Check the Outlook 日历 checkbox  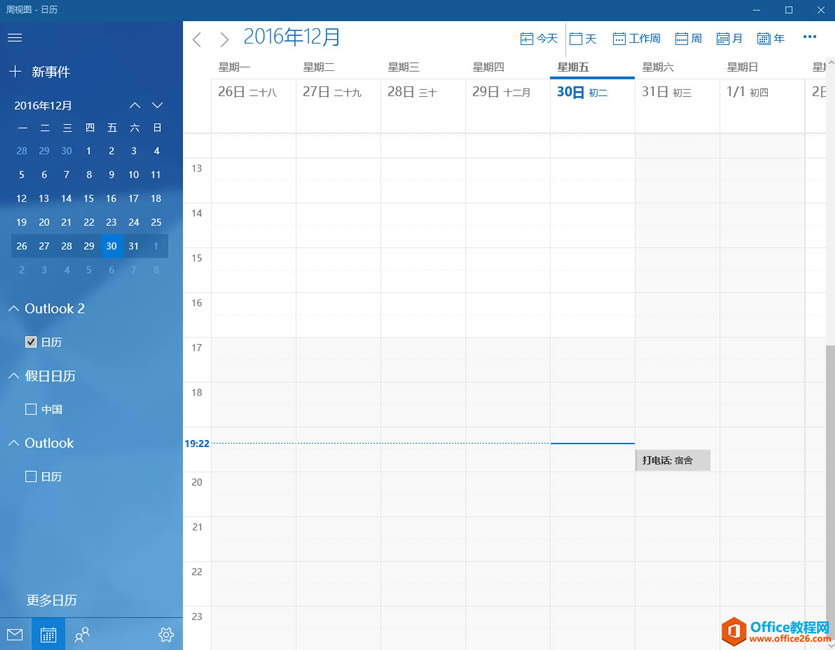tap(31, 477)
